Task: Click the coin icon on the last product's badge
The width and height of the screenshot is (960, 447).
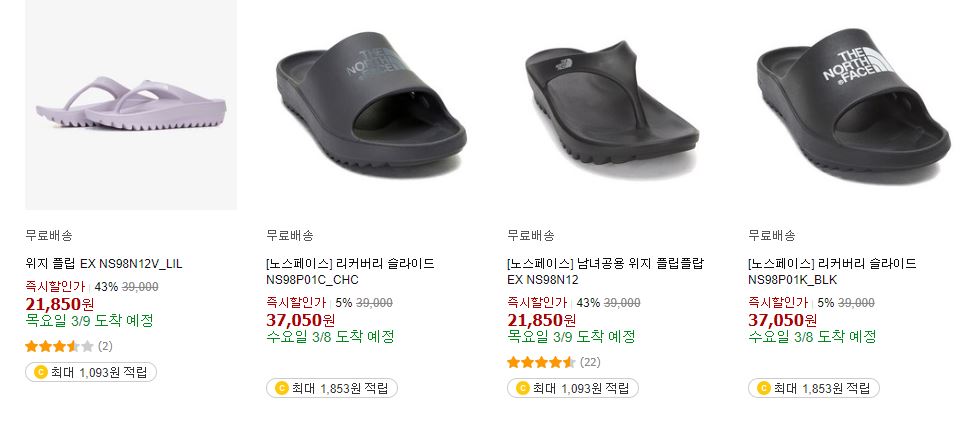Action: (x=764, y=388)
